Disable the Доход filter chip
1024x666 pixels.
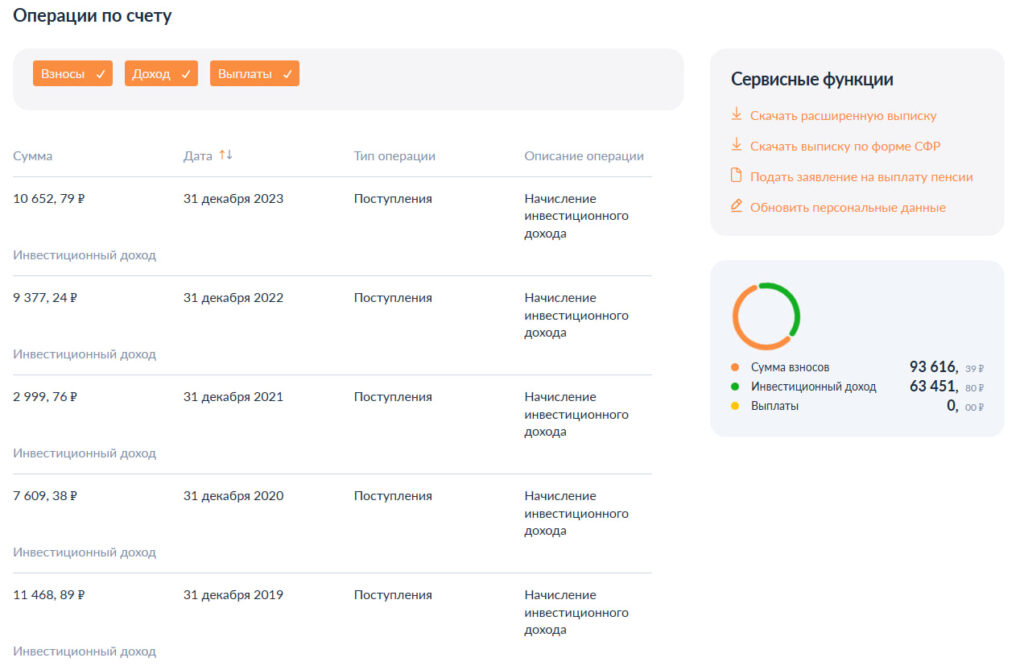161,74
